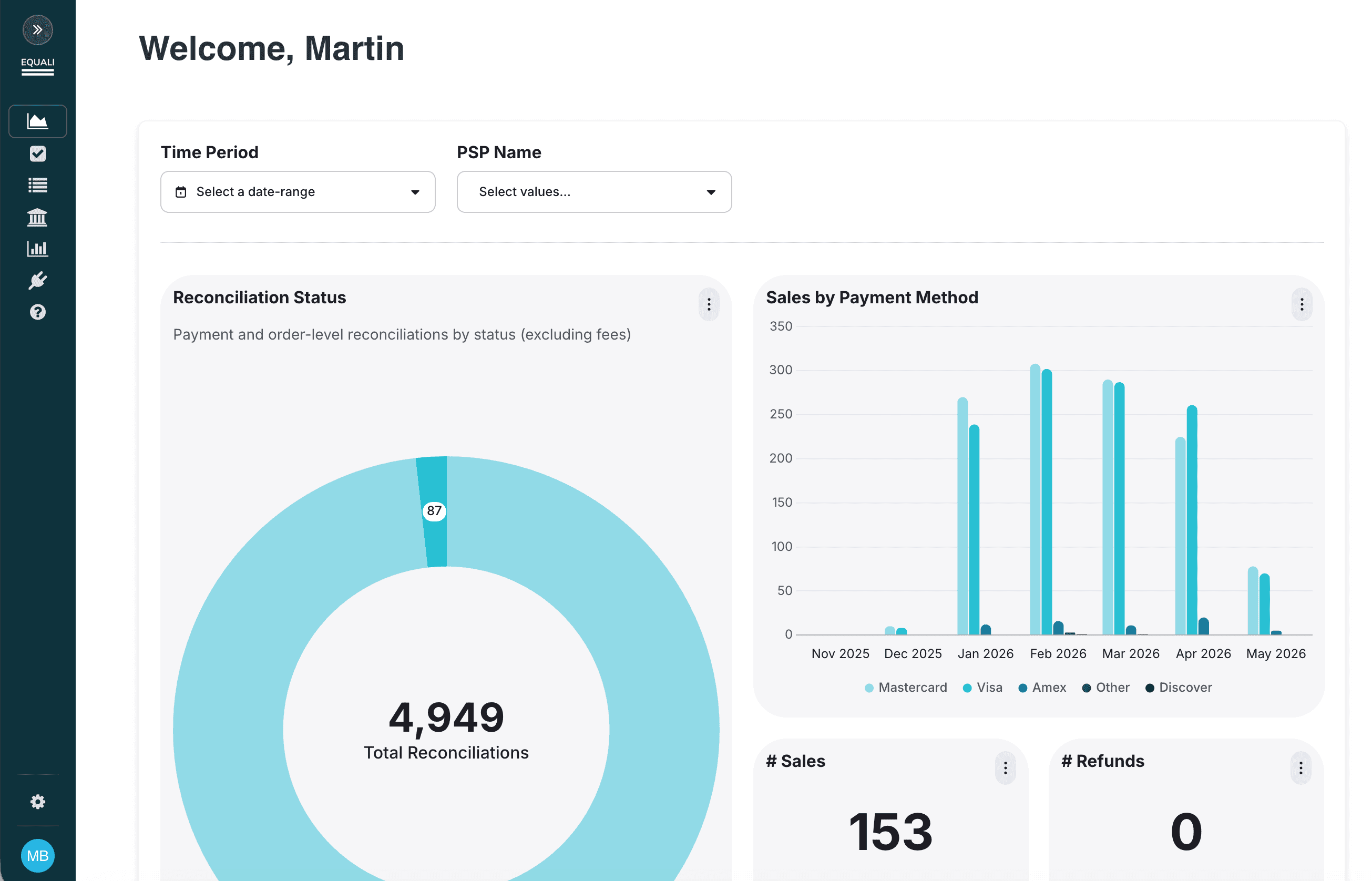This screenshot has height=881, width=1372.
Task: Open the bar chart reports sidebar icon
Action: click(38, 249)
